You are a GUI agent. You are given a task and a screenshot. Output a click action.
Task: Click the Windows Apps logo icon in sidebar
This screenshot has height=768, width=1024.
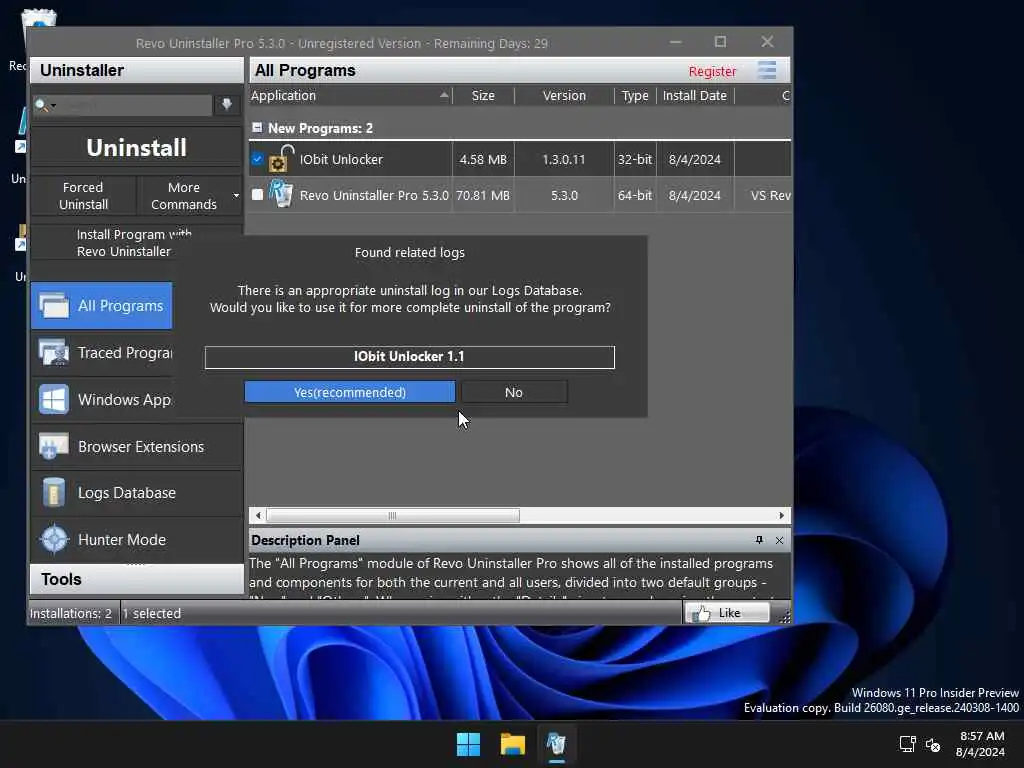click(x=54, y=400)
